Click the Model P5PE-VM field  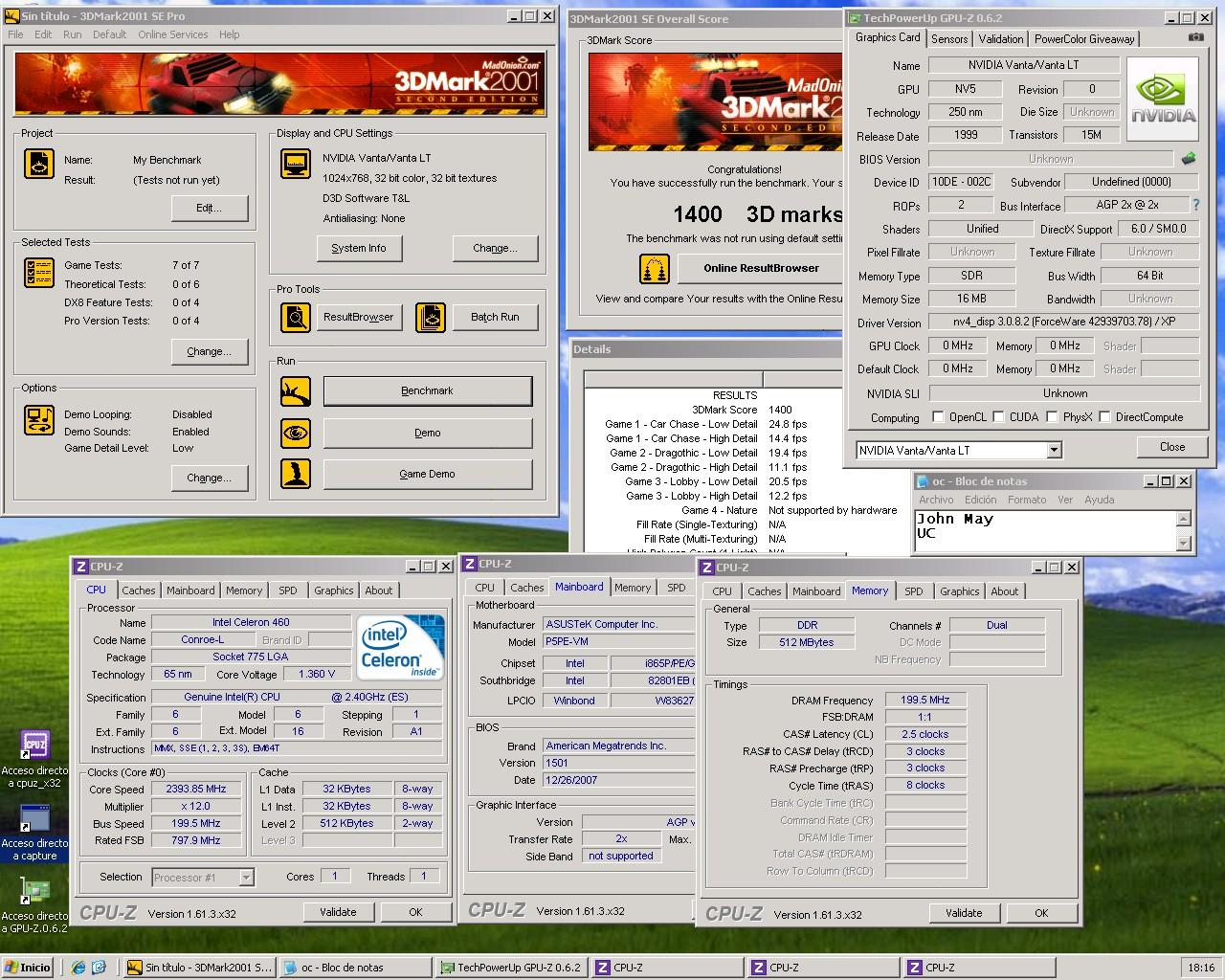coord(618,641)
